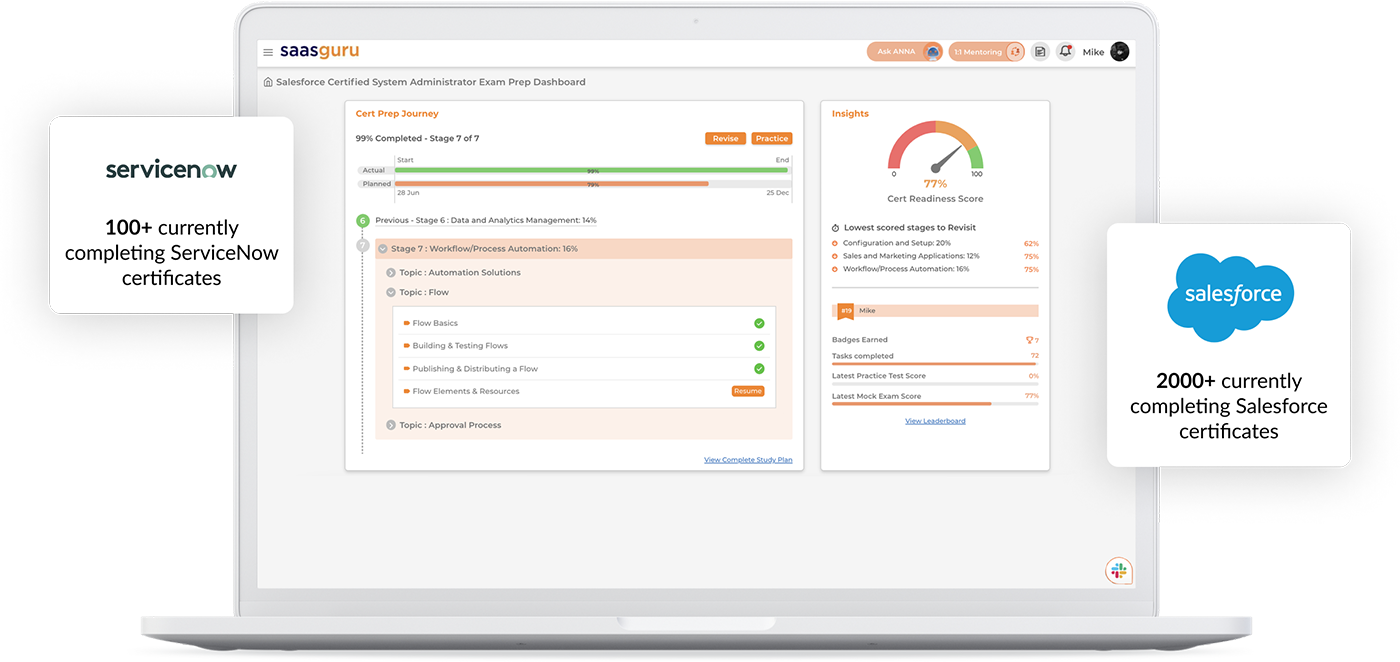
Task: Click the green stage 6 circle marker
Action: [x=363, y=221]
